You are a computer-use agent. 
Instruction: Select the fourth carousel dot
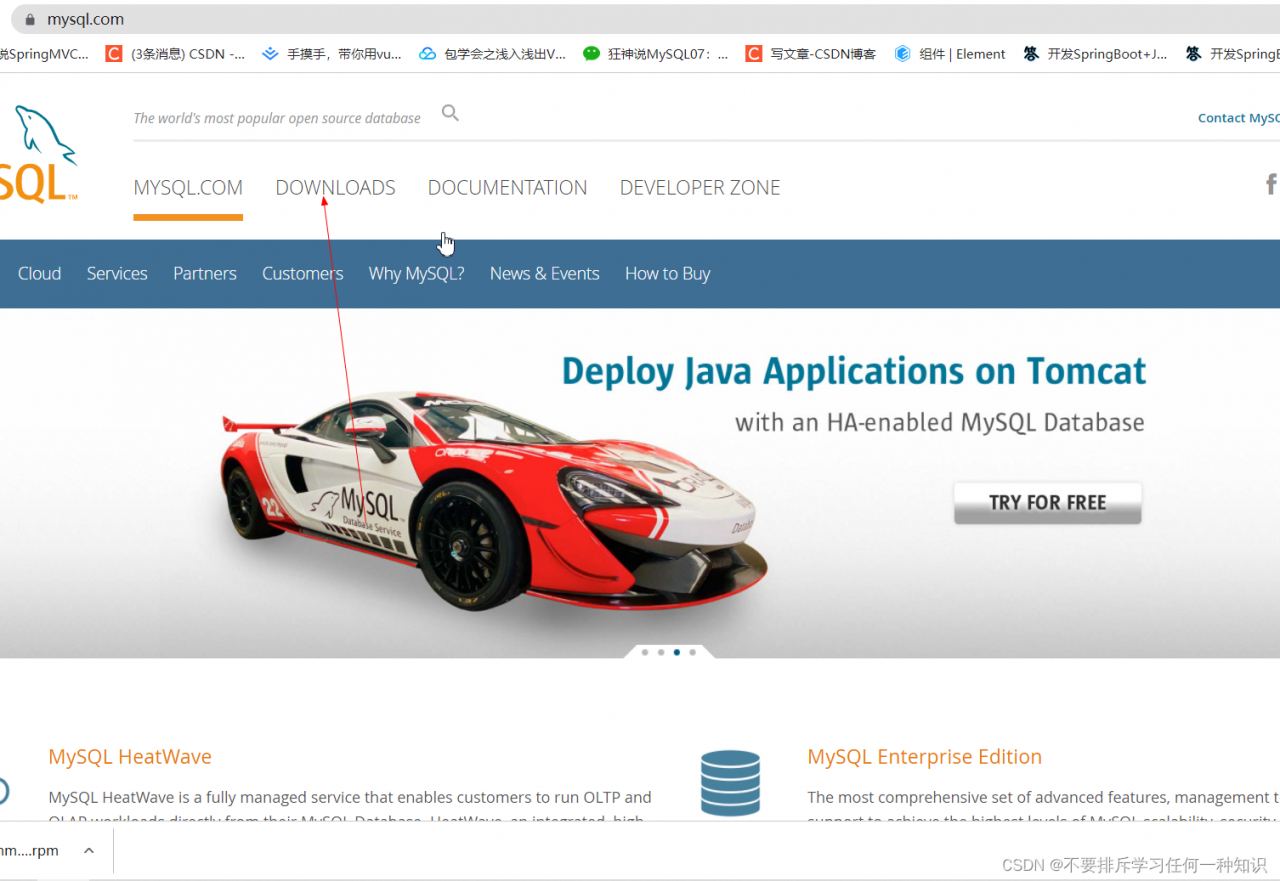(x=692, y=652)
